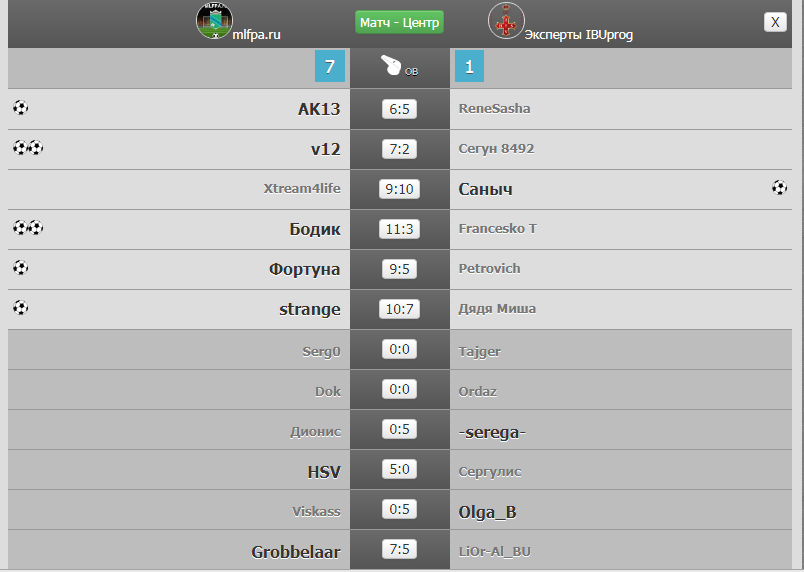
Task: Click the mlfpa.ru team logo
Action: coord(214,21)
